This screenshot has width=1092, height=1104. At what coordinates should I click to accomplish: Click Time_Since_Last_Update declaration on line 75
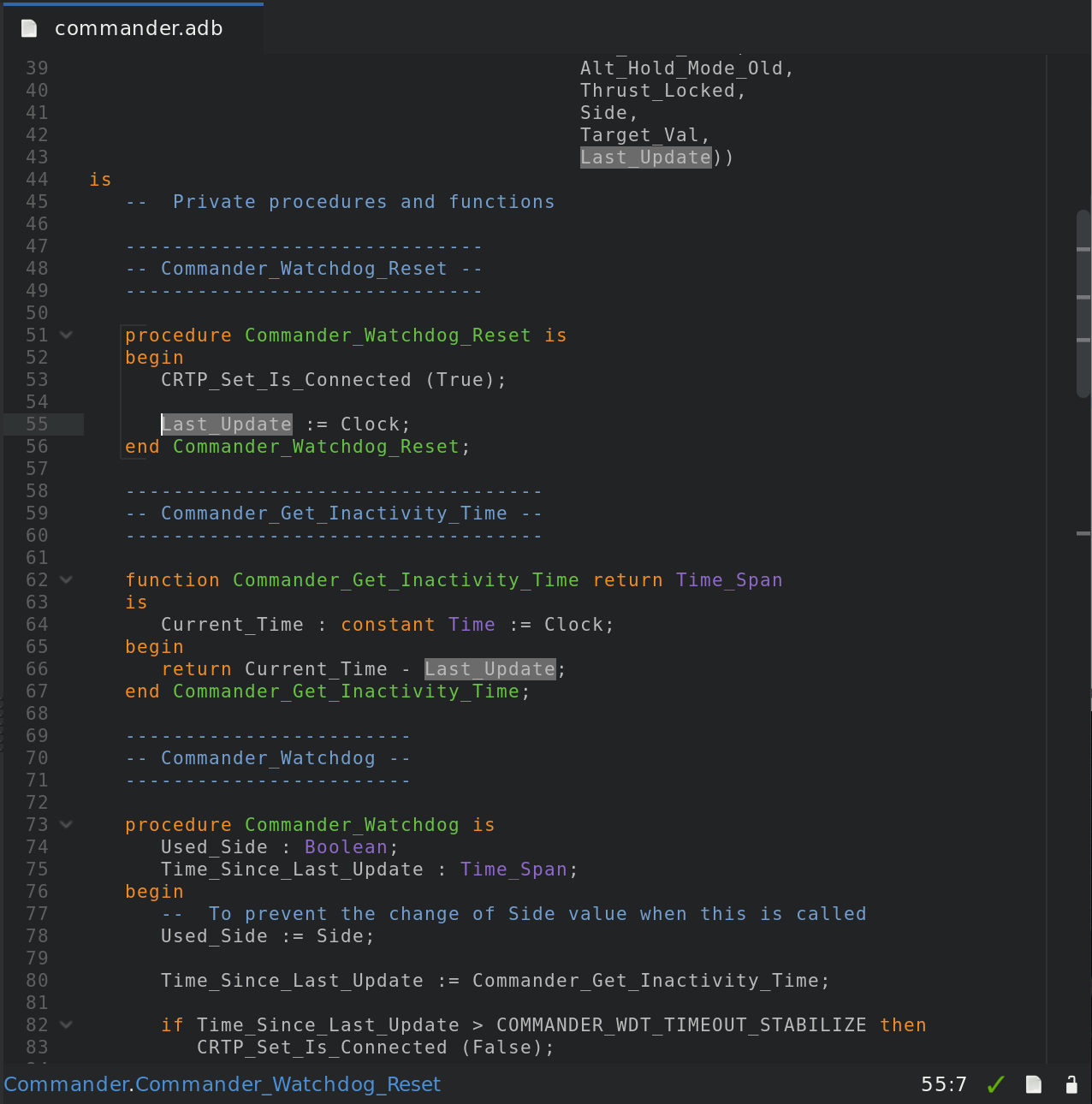(292, 870)
